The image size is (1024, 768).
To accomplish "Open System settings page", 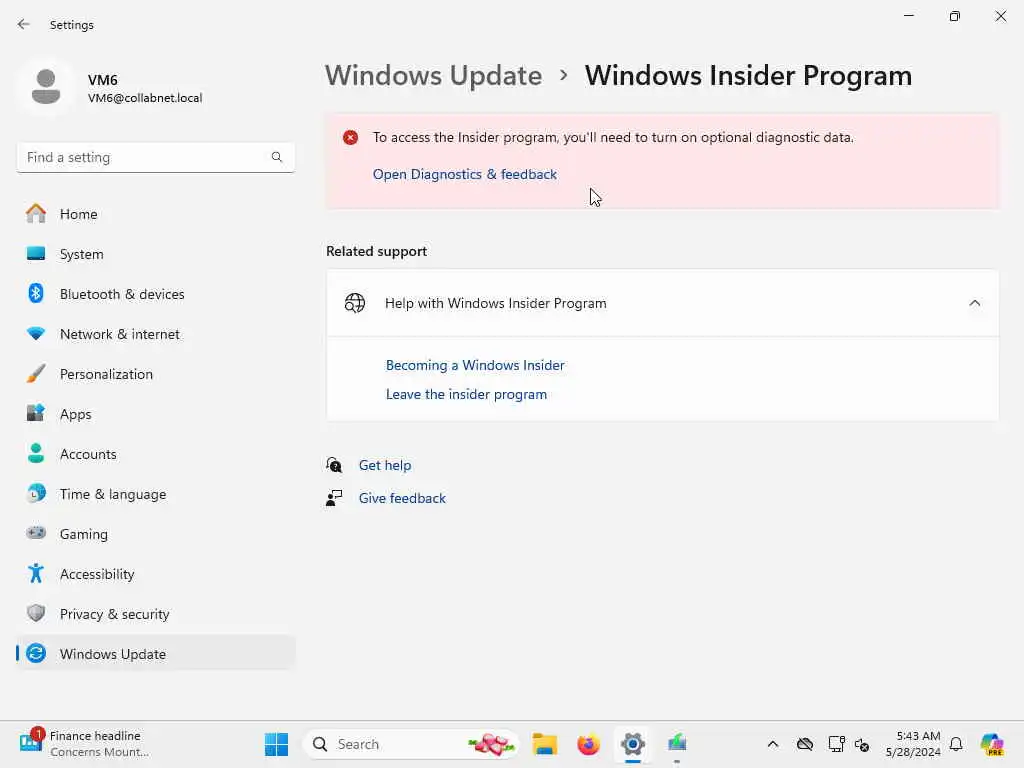I will 155,254.
